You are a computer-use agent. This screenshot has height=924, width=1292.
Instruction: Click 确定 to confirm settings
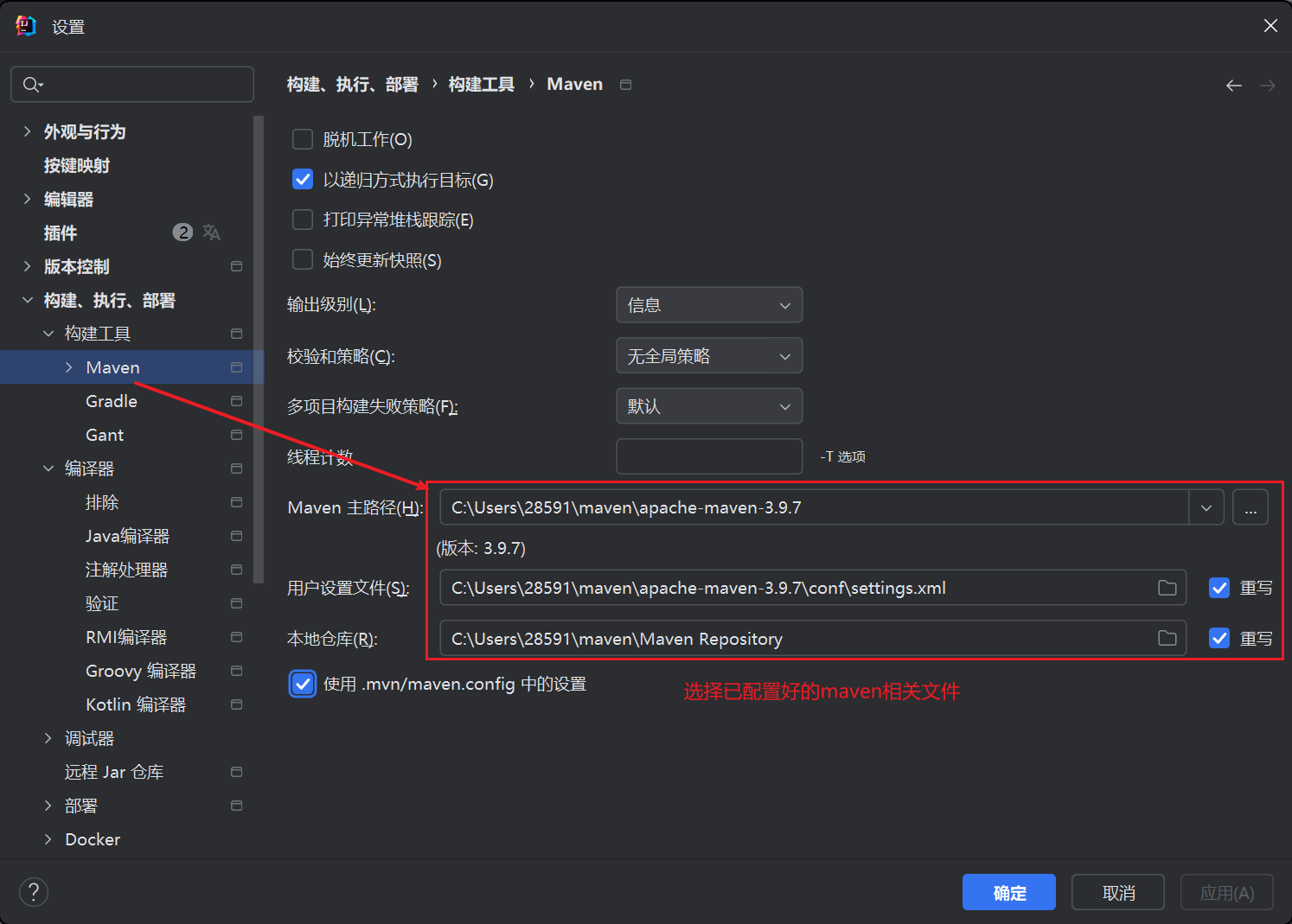point(1009,892)
